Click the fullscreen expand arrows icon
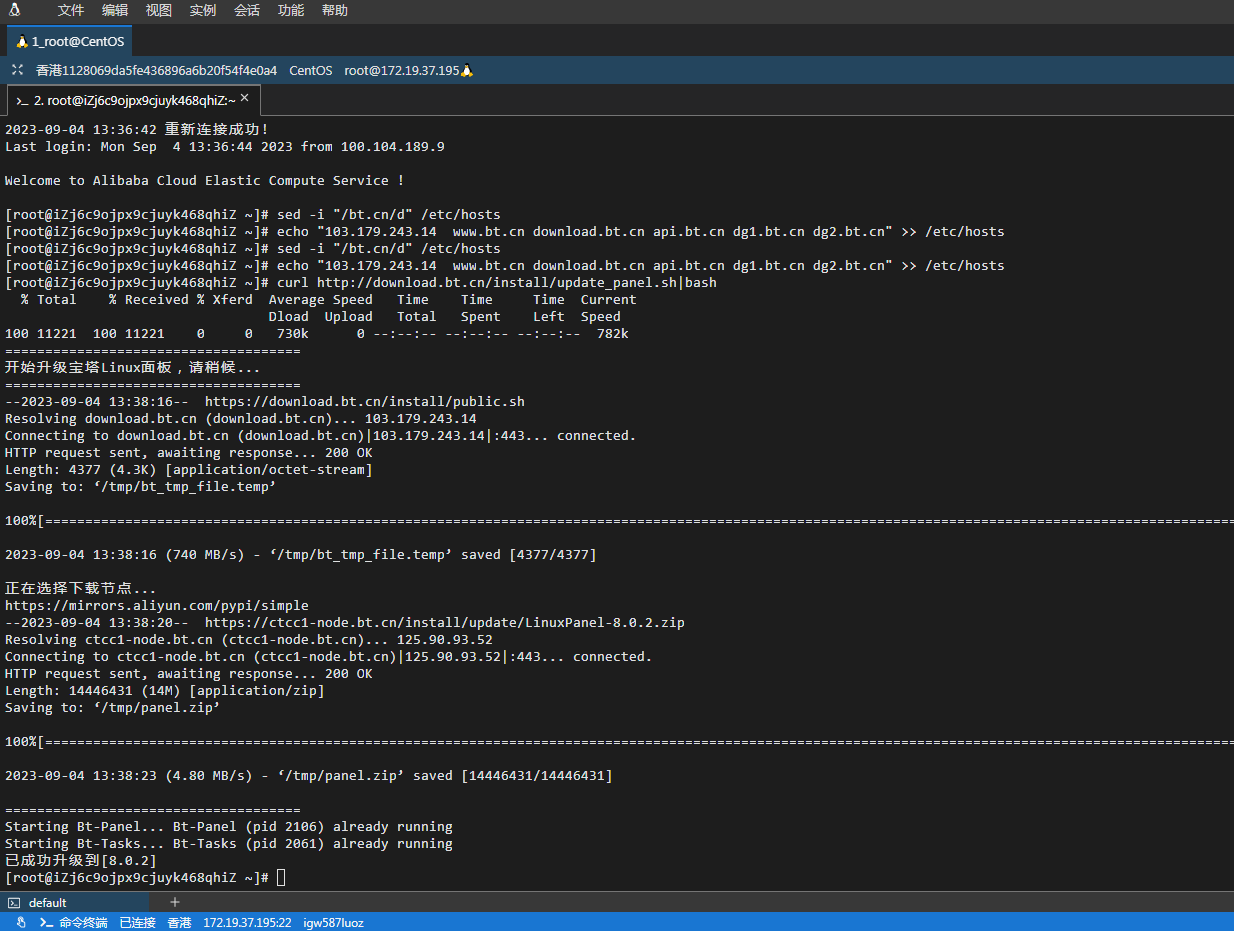1234x931 pixels. (17, 70)
